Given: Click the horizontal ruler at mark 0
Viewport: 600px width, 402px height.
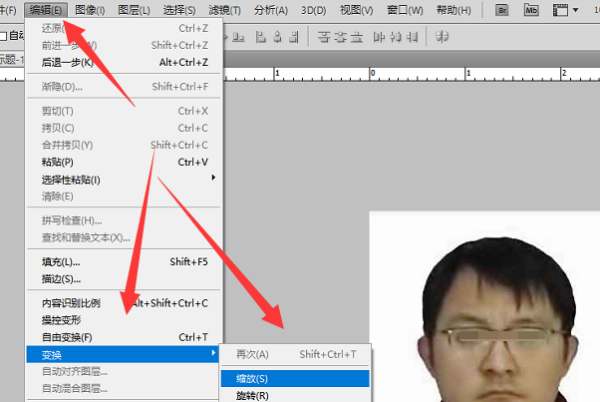Looking at the screenshot, I should tap(373, 73).
